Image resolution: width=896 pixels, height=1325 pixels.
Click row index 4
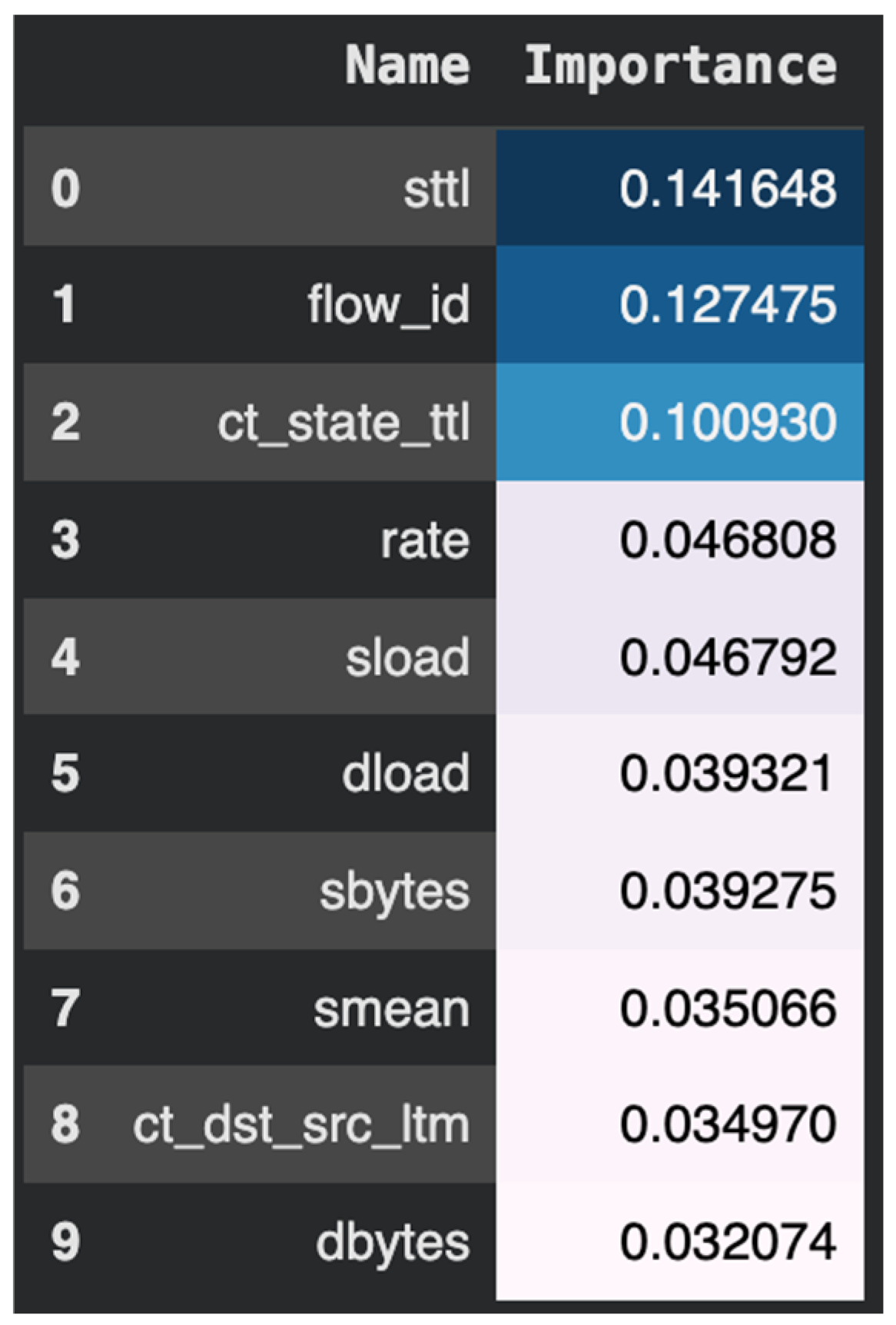pyautogui.click(x=65, y=659)
